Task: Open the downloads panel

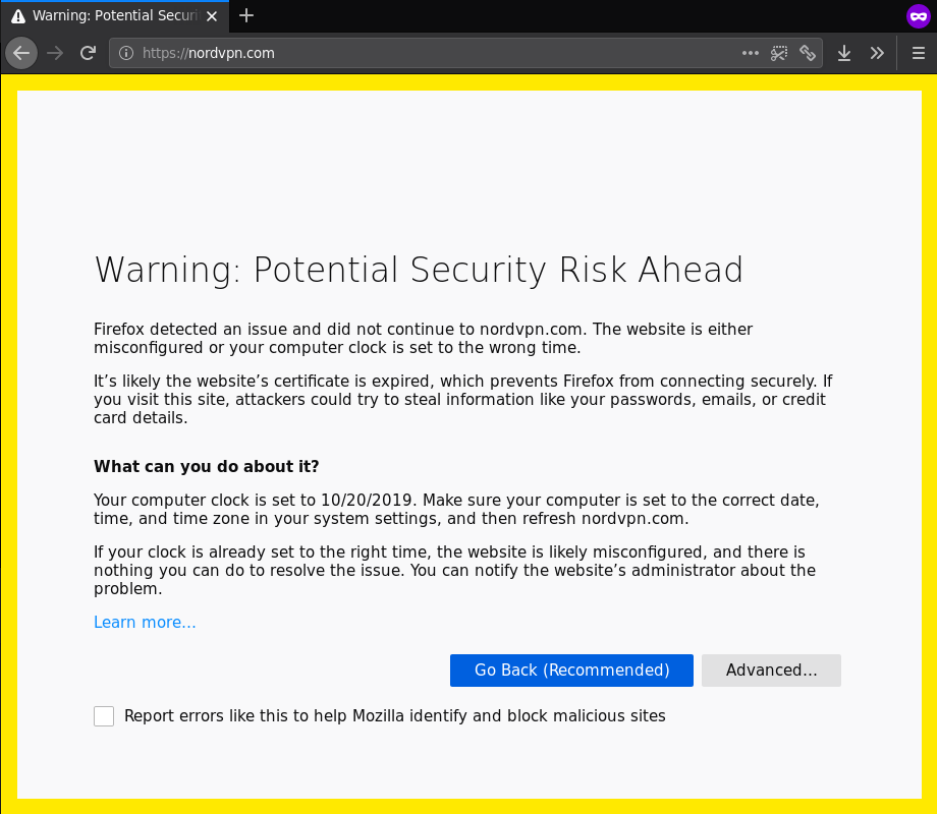Action: 844,53
